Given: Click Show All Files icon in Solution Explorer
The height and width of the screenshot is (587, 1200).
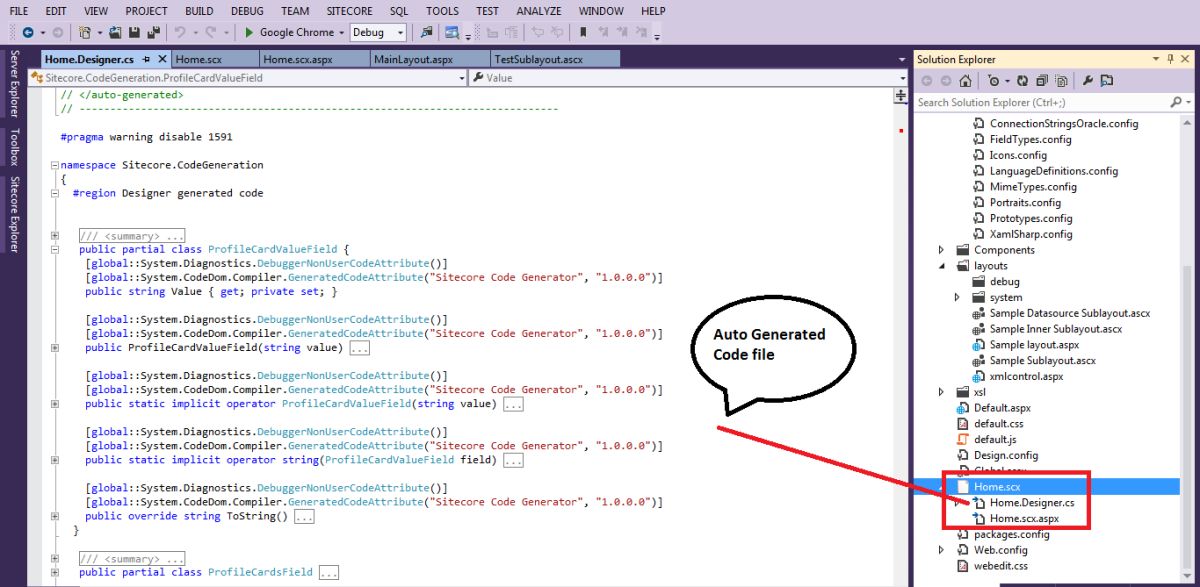Looking at the screenshot, I should pos(1061,81).
